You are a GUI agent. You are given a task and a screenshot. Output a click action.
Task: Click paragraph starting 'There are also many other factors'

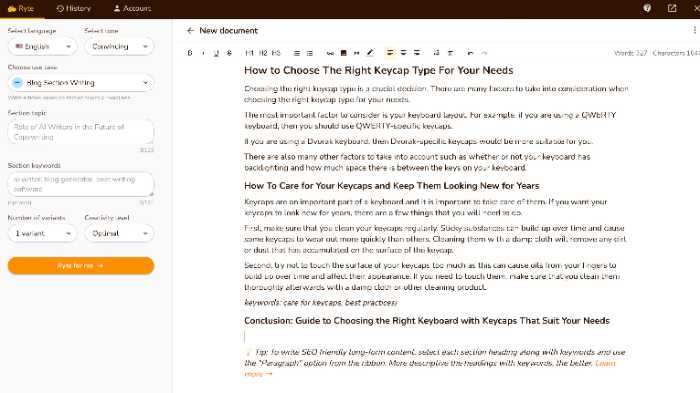(417, 162)
